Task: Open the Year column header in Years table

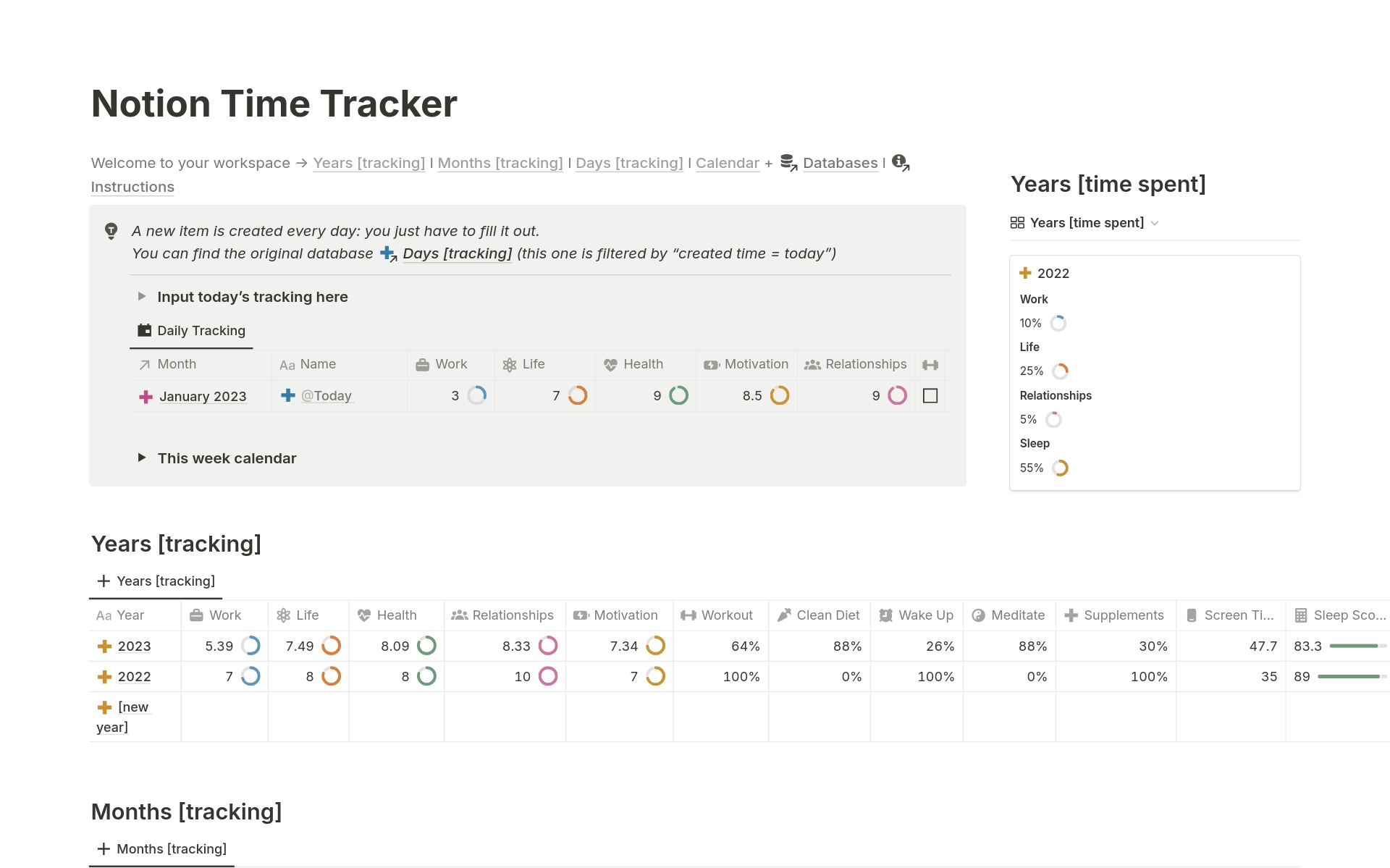Action: (x=135, y=615)
